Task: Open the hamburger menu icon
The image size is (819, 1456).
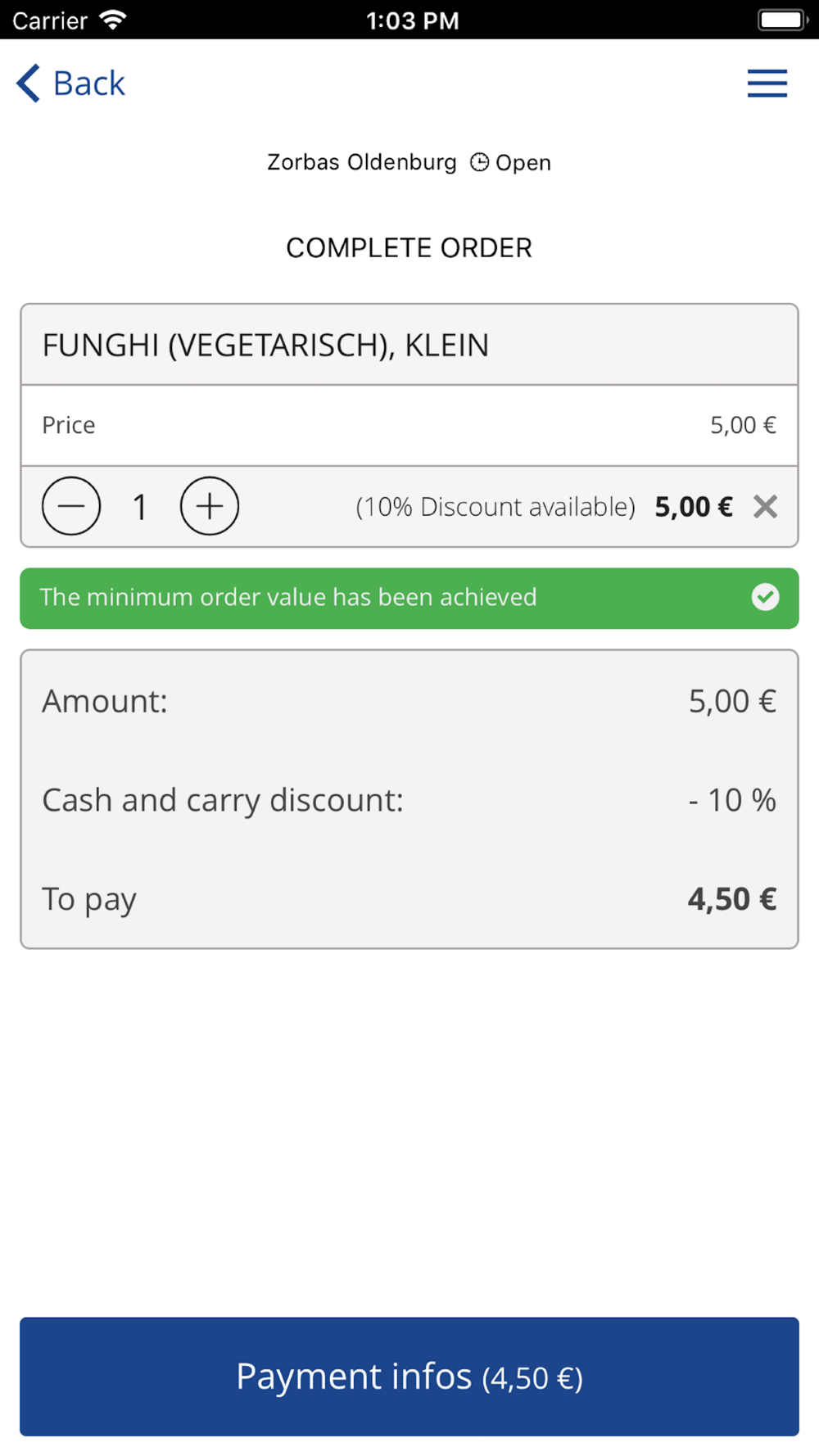Action: [x=767, y=84]
